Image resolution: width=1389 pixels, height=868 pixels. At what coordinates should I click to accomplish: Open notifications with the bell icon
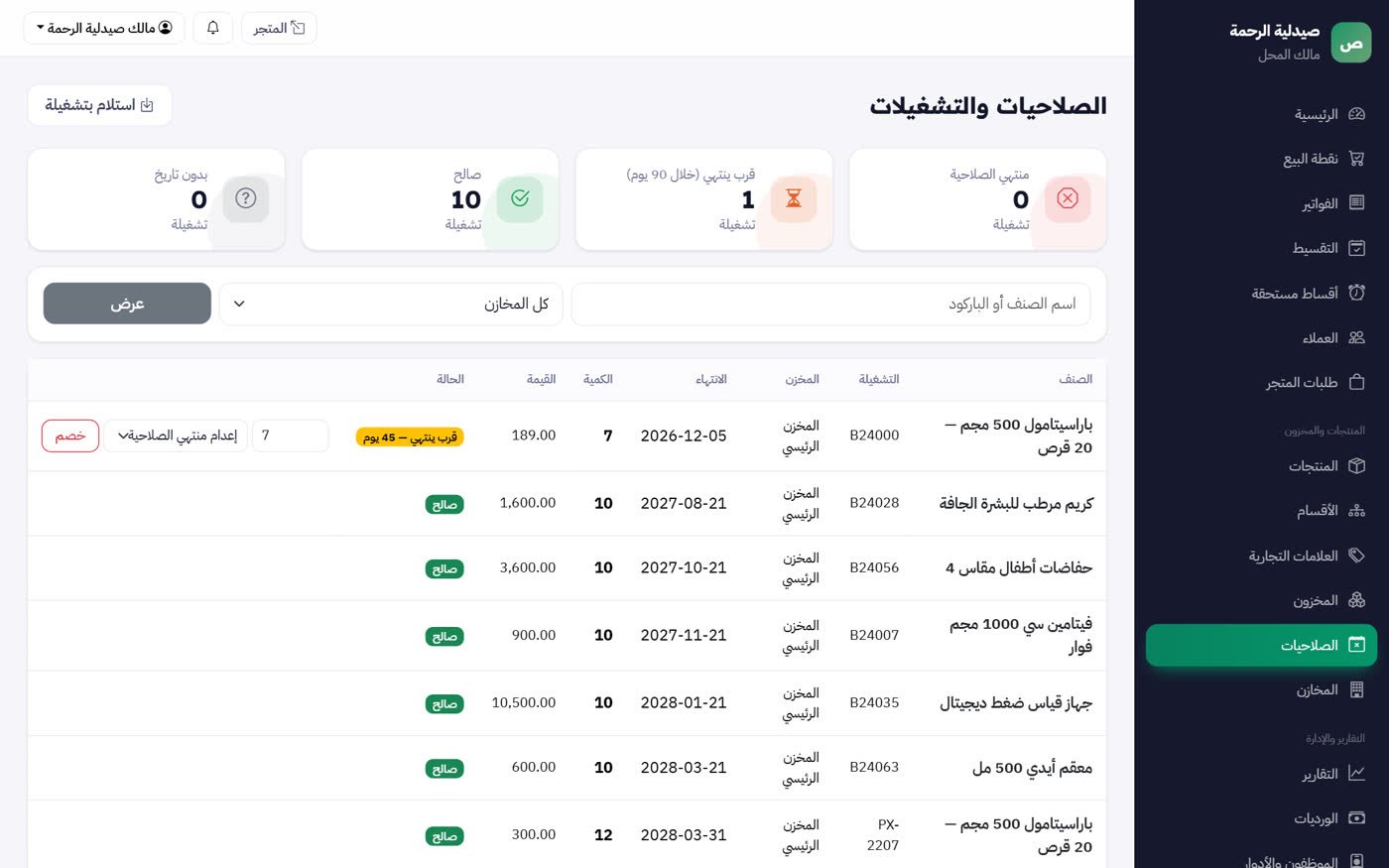pyautogui.click(x=212, y=28)
